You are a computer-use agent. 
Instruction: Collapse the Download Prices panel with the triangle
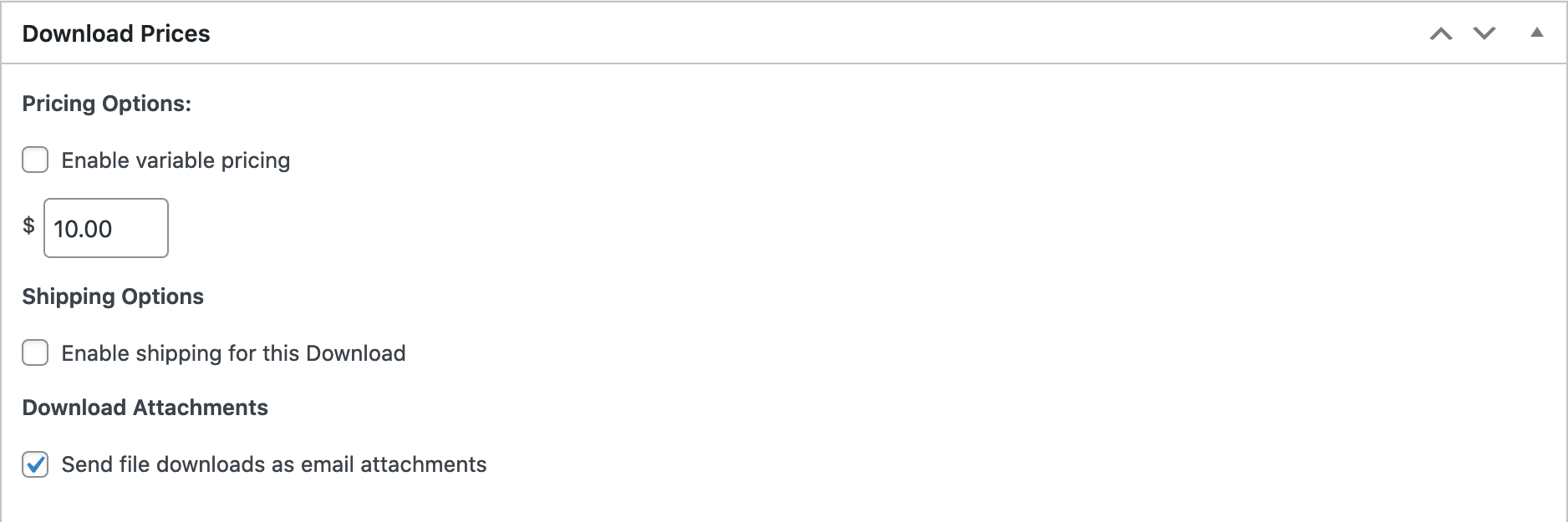1536,33
